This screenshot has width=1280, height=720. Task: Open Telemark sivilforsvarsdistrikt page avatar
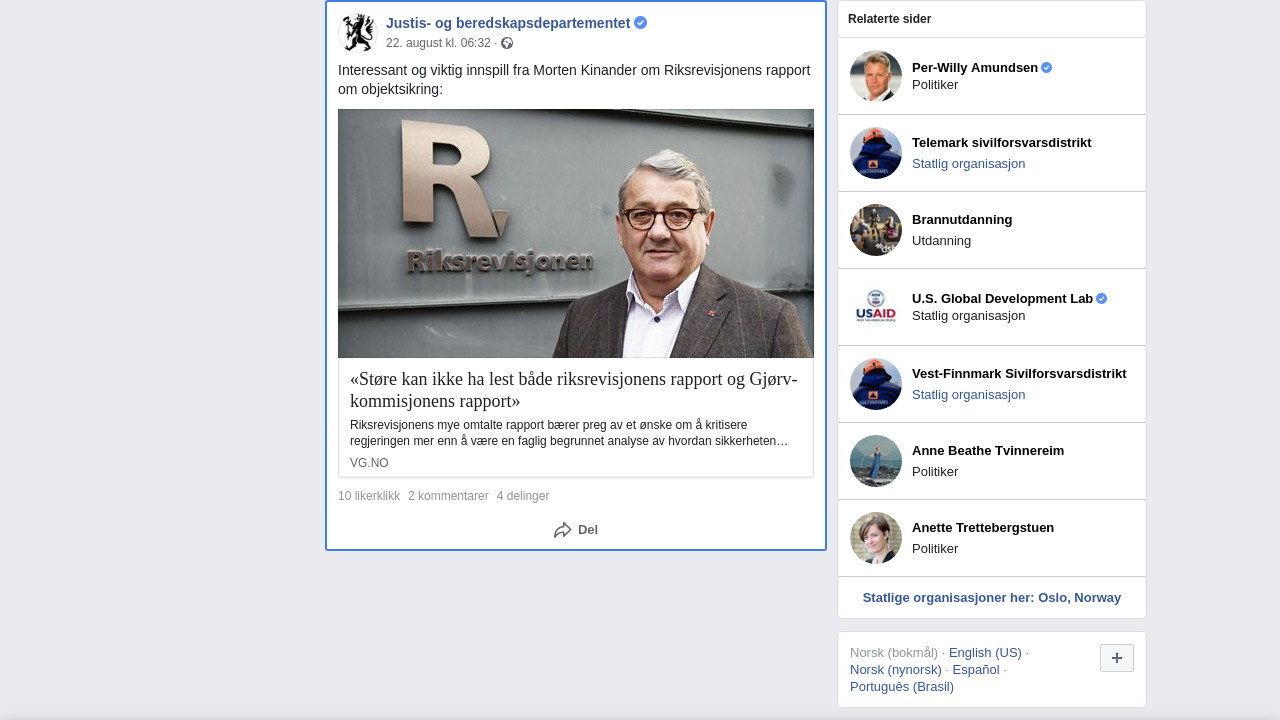point(876,153)
